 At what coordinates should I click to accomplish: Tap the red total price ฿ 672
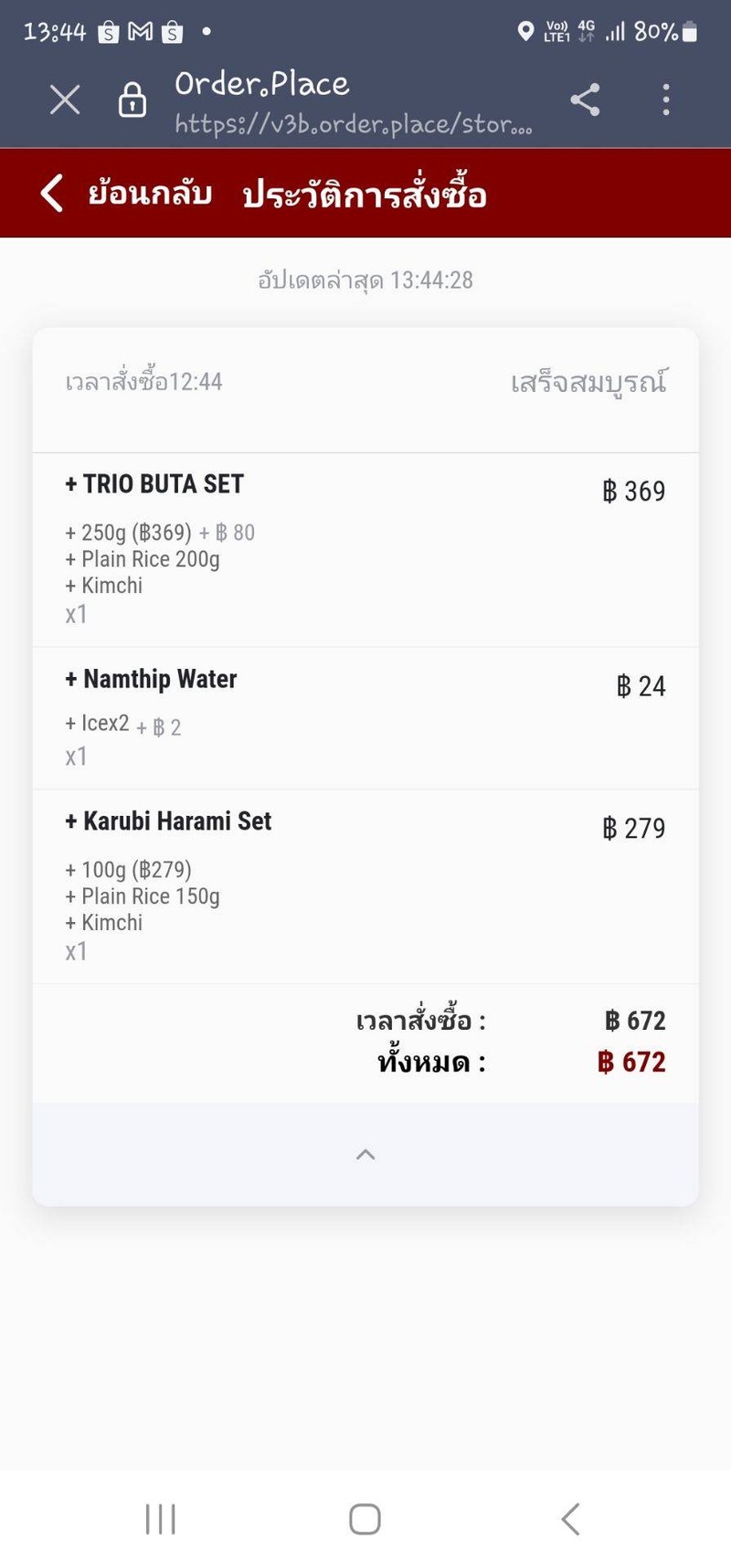(631, 1062)
